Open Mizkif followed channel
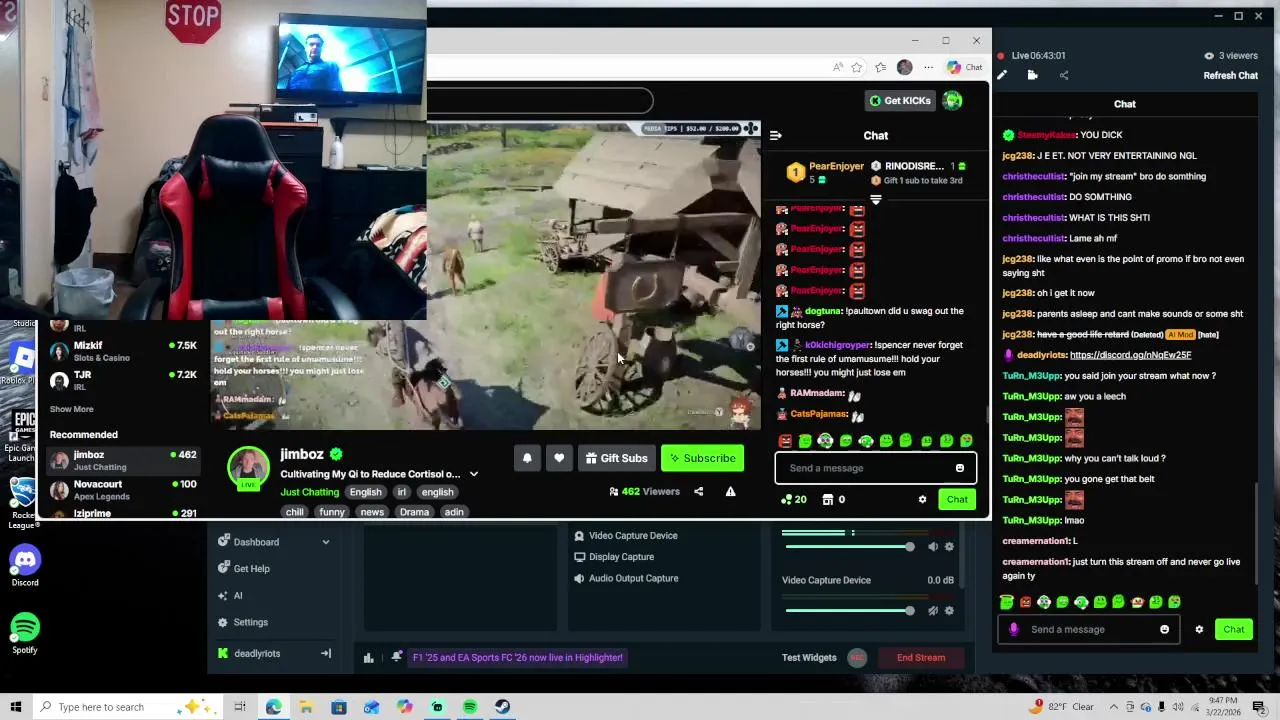Image resolution: width=1280 pixels, height=720 pixels. pyautogui.click(x=124, y=351)
